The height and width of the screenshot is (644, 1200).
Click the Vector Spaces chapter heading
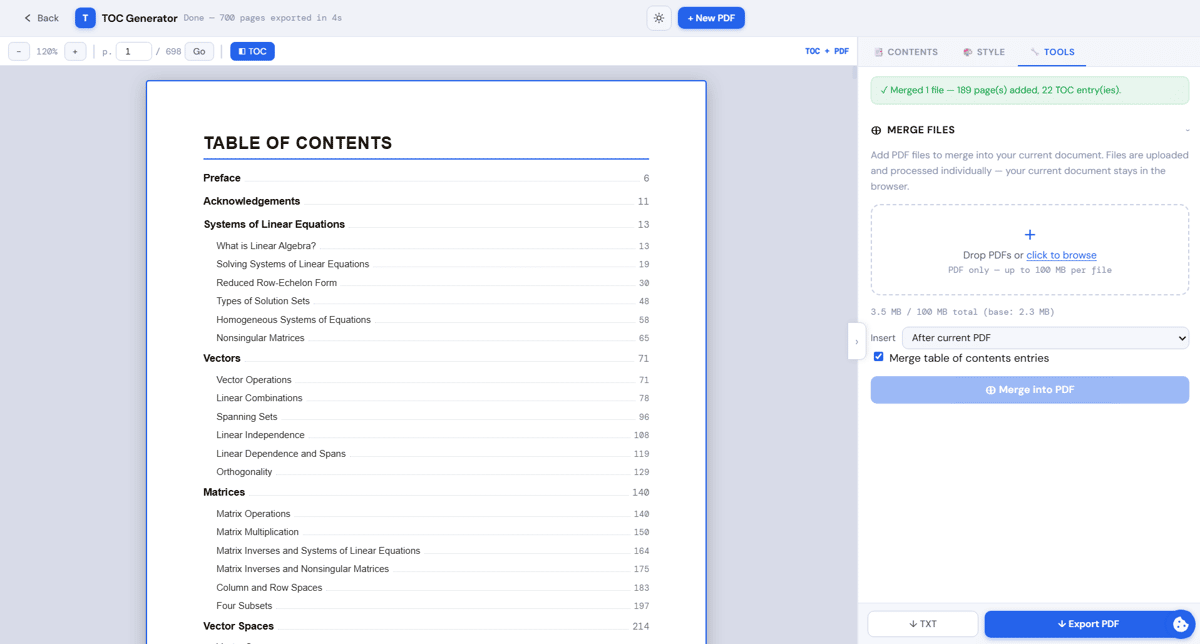point(426,626)
